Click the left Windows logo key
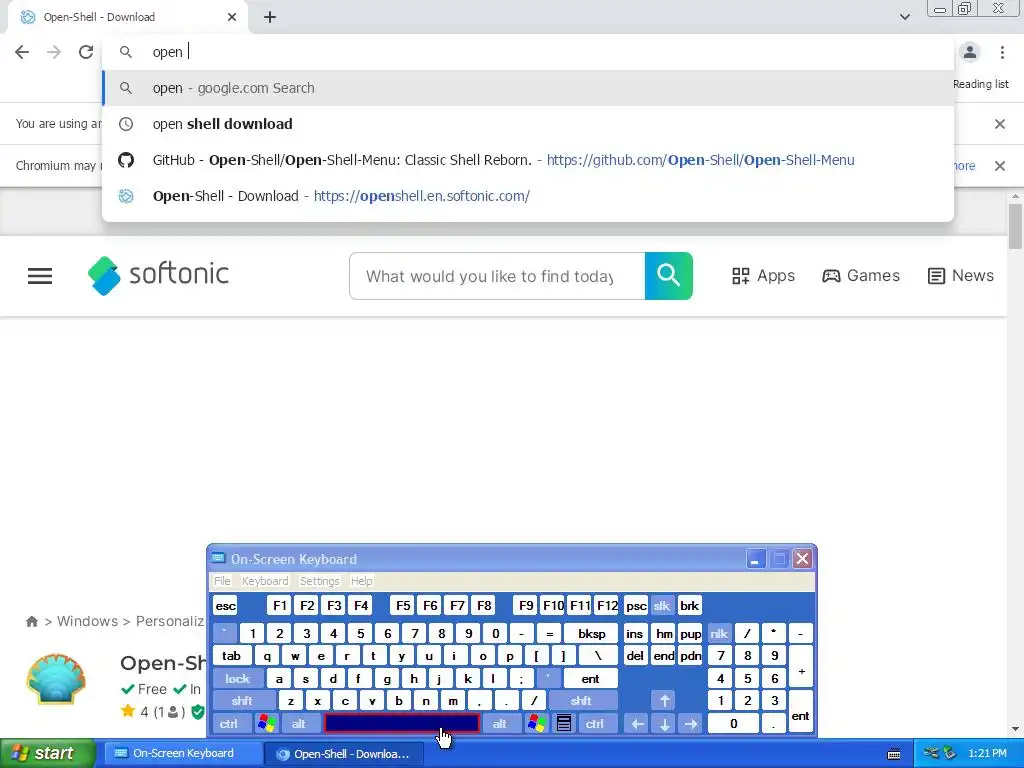Screen dimensions: 1024x768 266,724
